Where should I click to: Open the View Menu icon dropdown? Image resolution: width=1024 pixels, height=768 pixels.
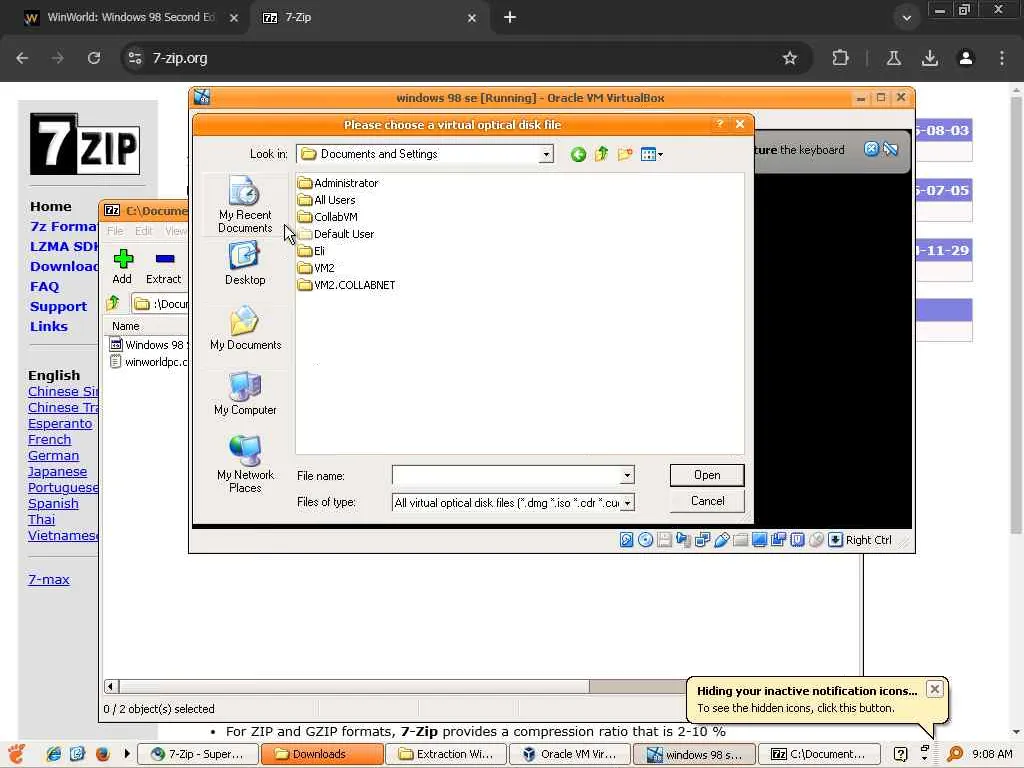(652, 154)
